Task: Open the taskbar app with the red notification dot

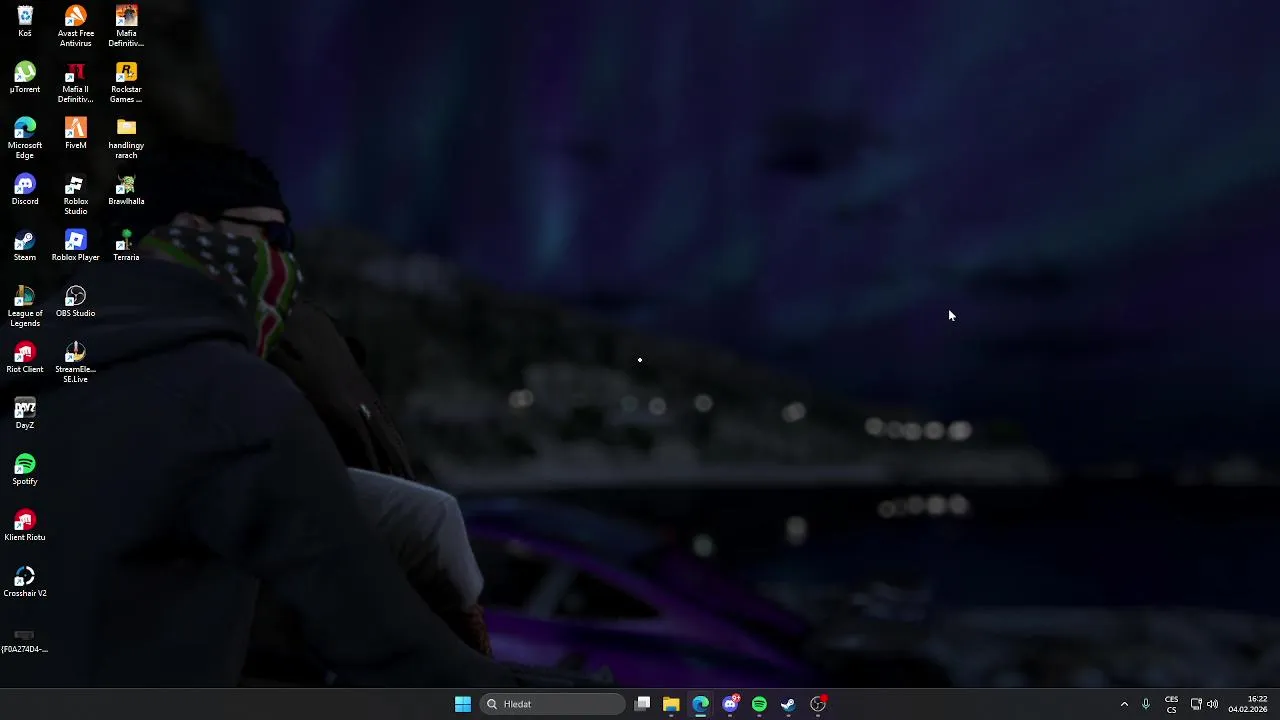Action: click(818, 704)
